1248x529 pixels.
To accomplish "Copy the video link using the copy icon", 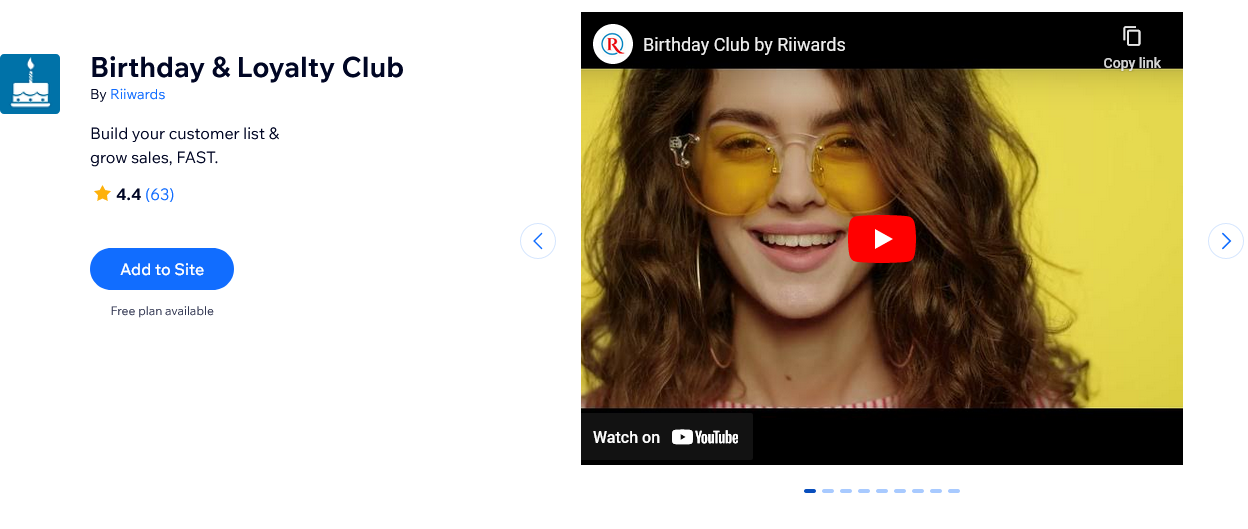I will click(x=1131, y=38).
